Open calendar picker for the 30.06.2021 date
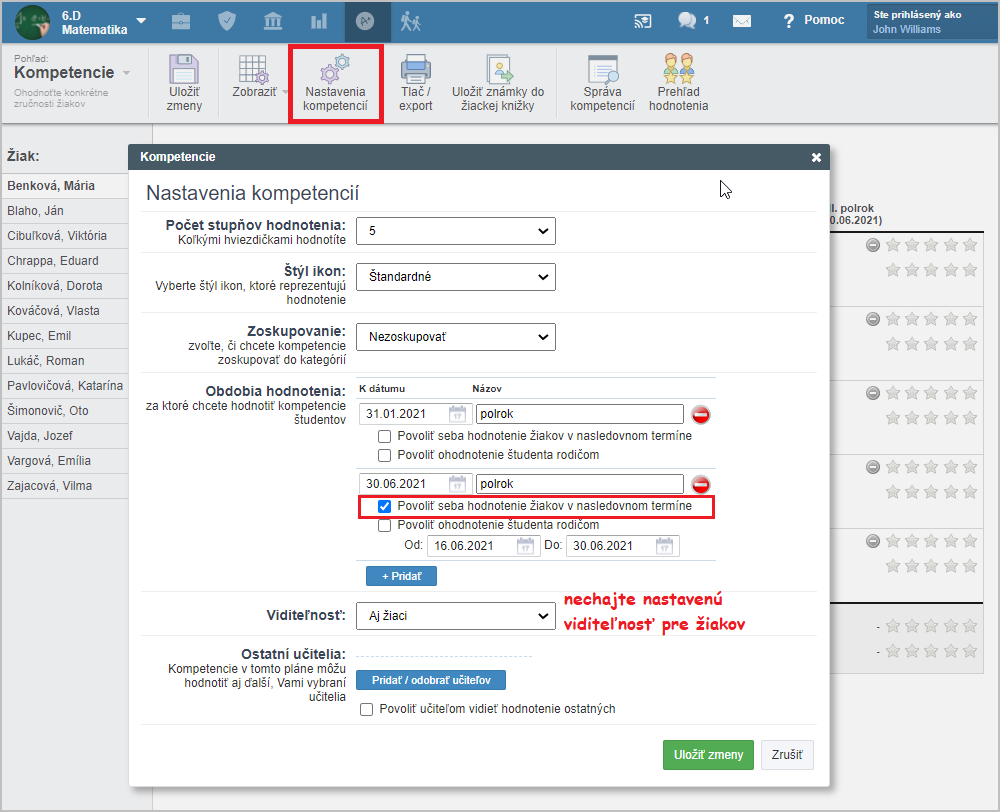 (458, 485)
